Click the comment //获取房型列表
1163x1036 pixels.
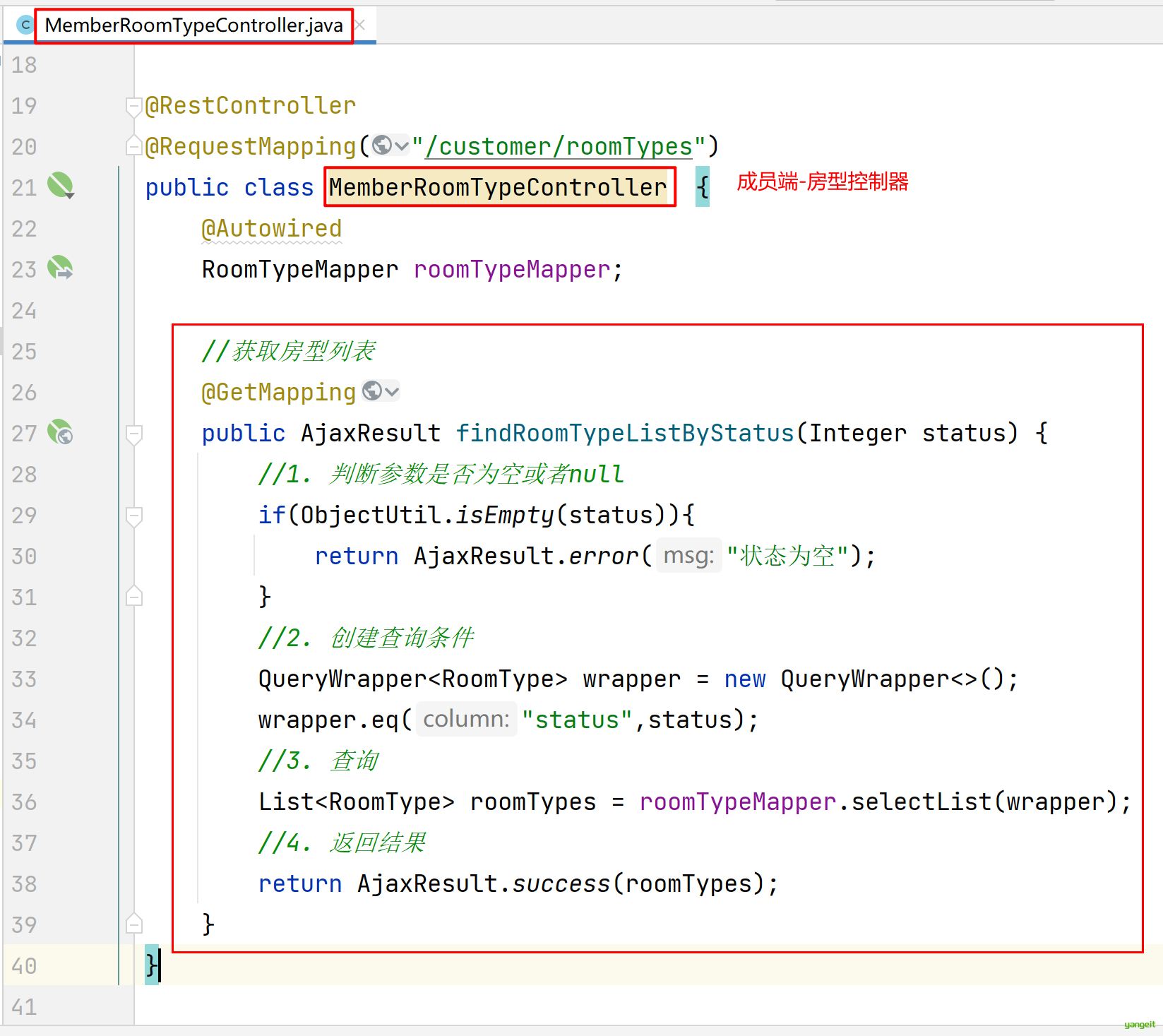(x=288, y=351)
